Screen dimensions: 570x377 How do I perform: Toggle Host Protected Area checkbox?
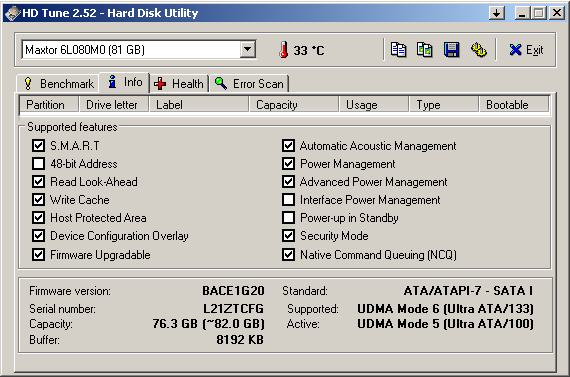(39, 218)
